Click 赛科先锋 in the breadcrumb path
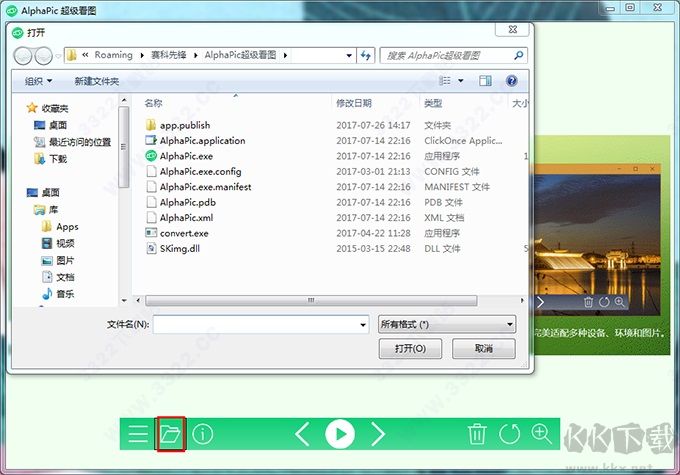The width and height of the screenshot is (680, 475). tap(168, 55)
